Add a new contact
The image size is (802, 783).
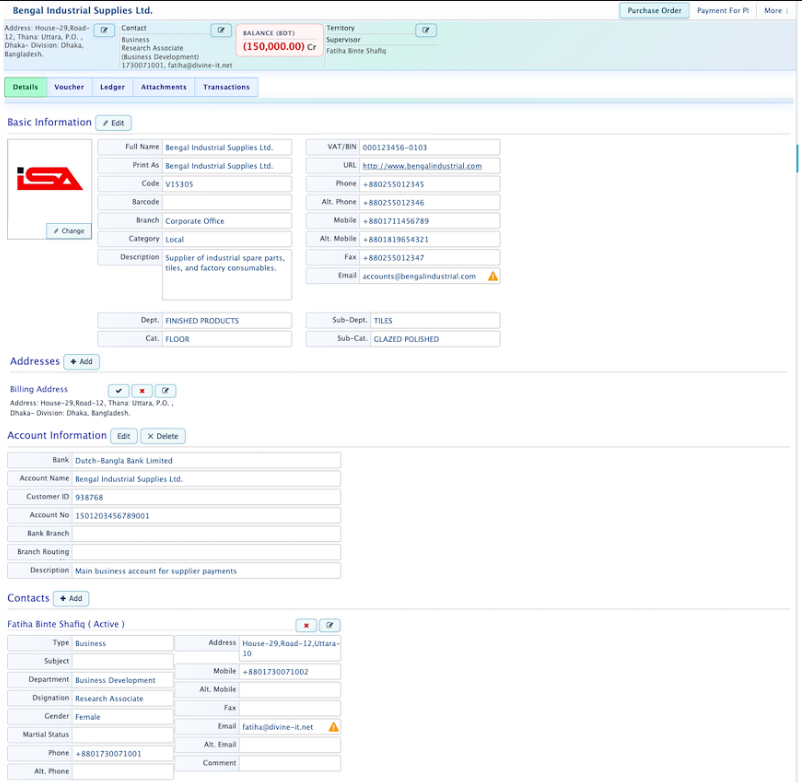click(x=71, y=598)
